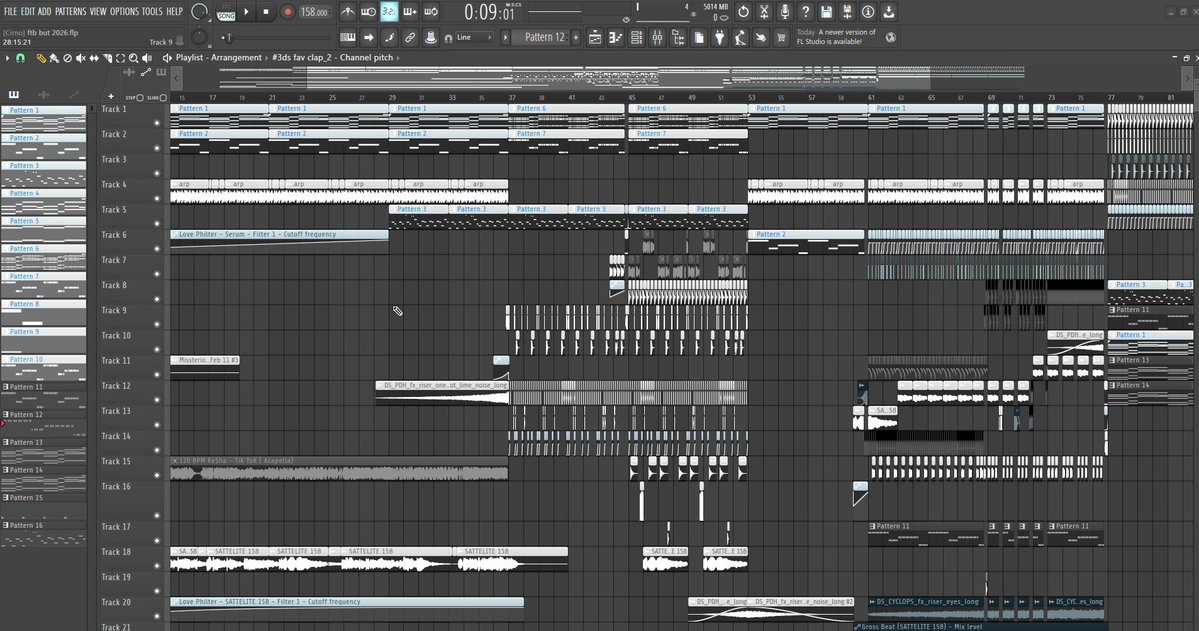The width and height of the screenshot is (1199, 631).
Task: Click the microphone one-click recording icon
Action: 785,11
